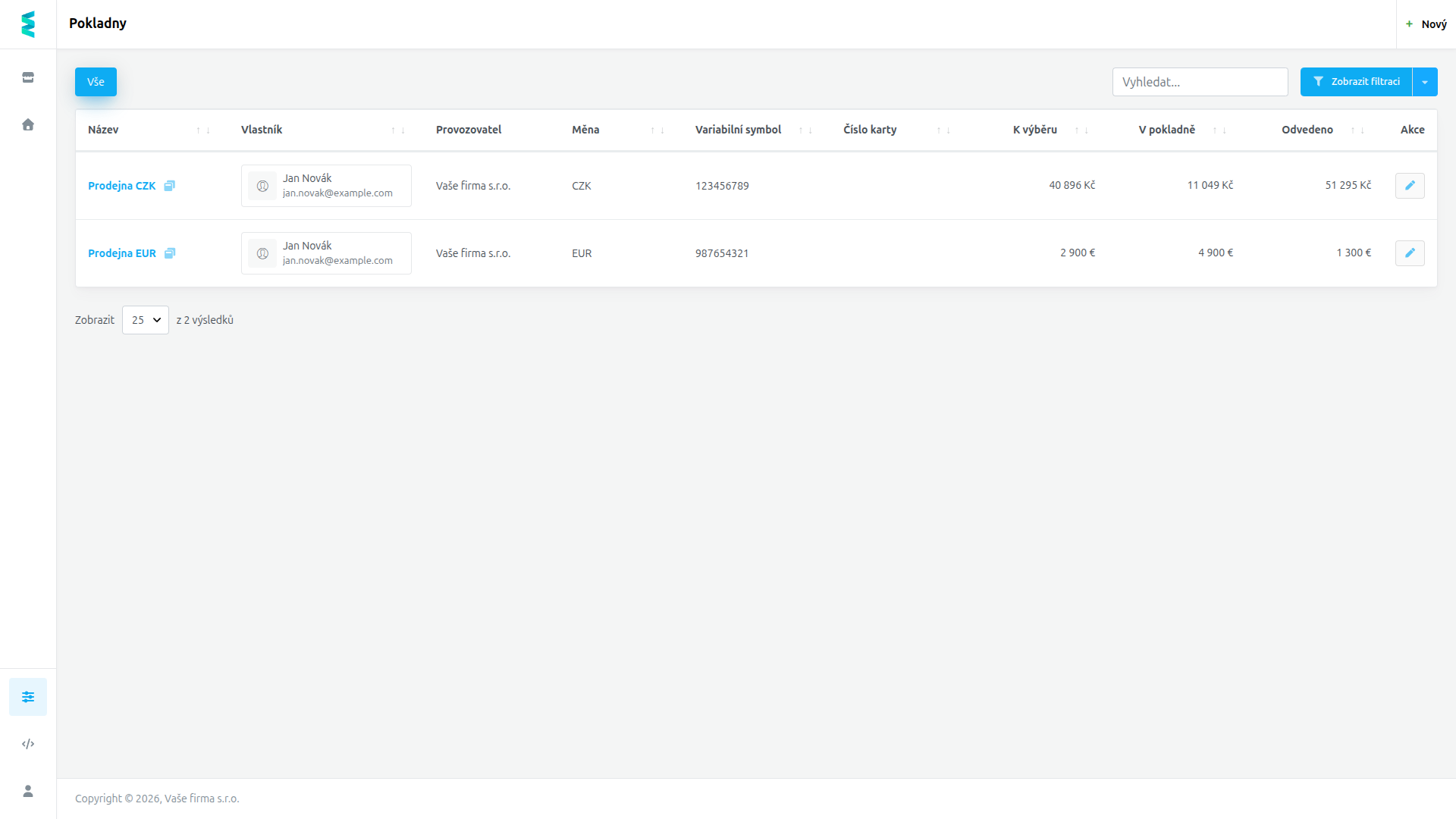Edit Prodejna CZK with pencil icon
The width and height of the screenshot is (1456, 819).
[x=1410, y=186]
